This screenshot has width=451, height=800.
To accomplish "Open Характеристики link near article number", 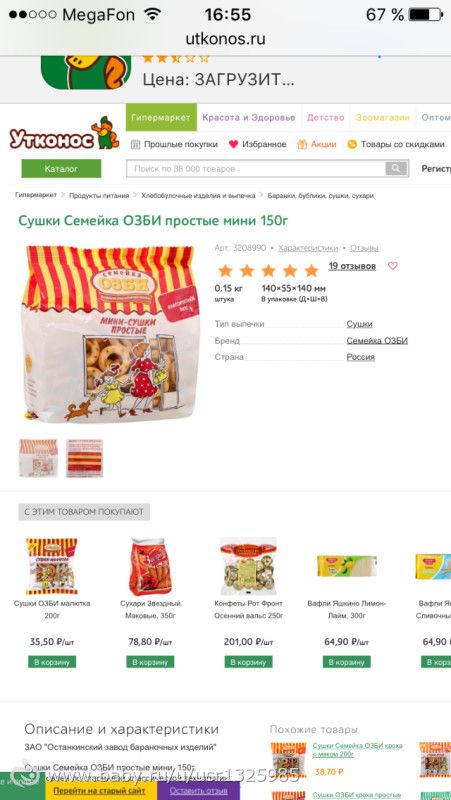I will click(308, 248).
